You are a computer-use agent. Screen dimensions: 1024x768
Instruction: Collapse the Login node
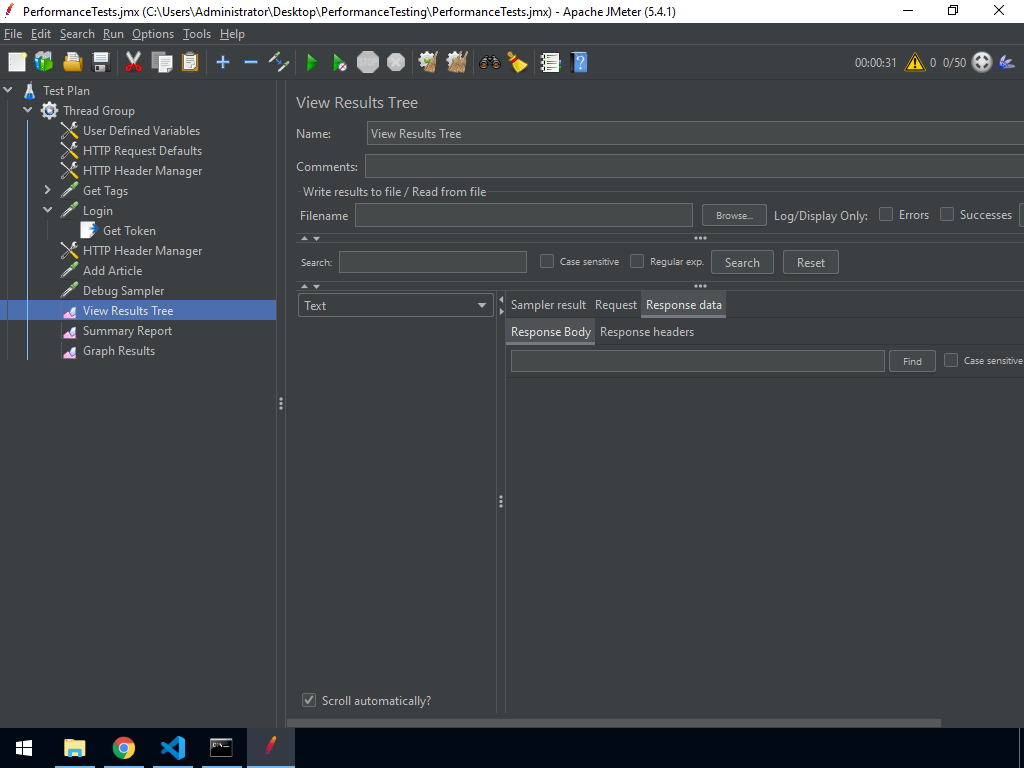[48, 210]
